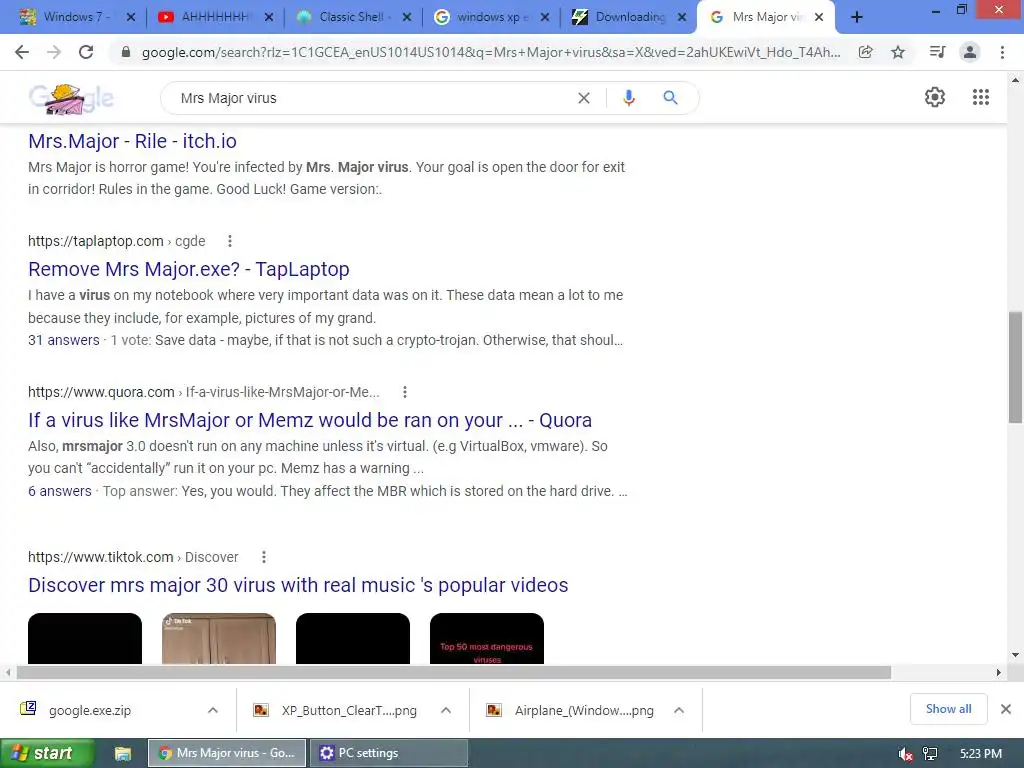Click the horizontal scrollbar thumb
The width and height of the screenshot is (1024, 768).
454,673
